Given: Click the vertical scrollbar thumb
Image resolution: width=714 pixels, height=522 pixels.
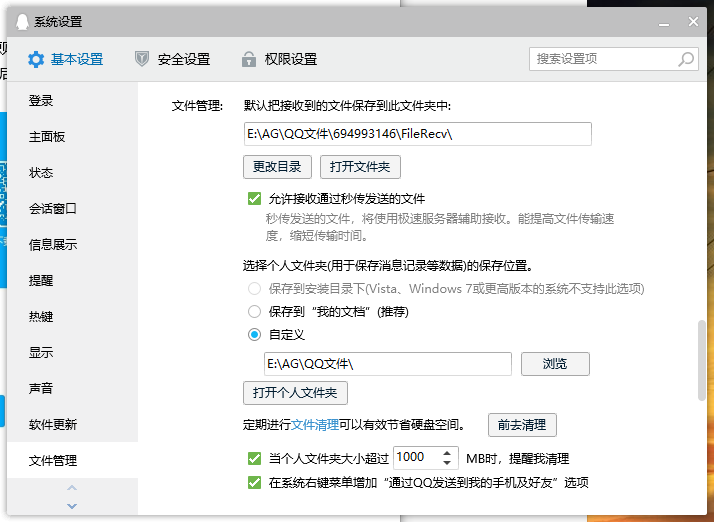Looking at the screenshot, I should (x=702, y=360).
